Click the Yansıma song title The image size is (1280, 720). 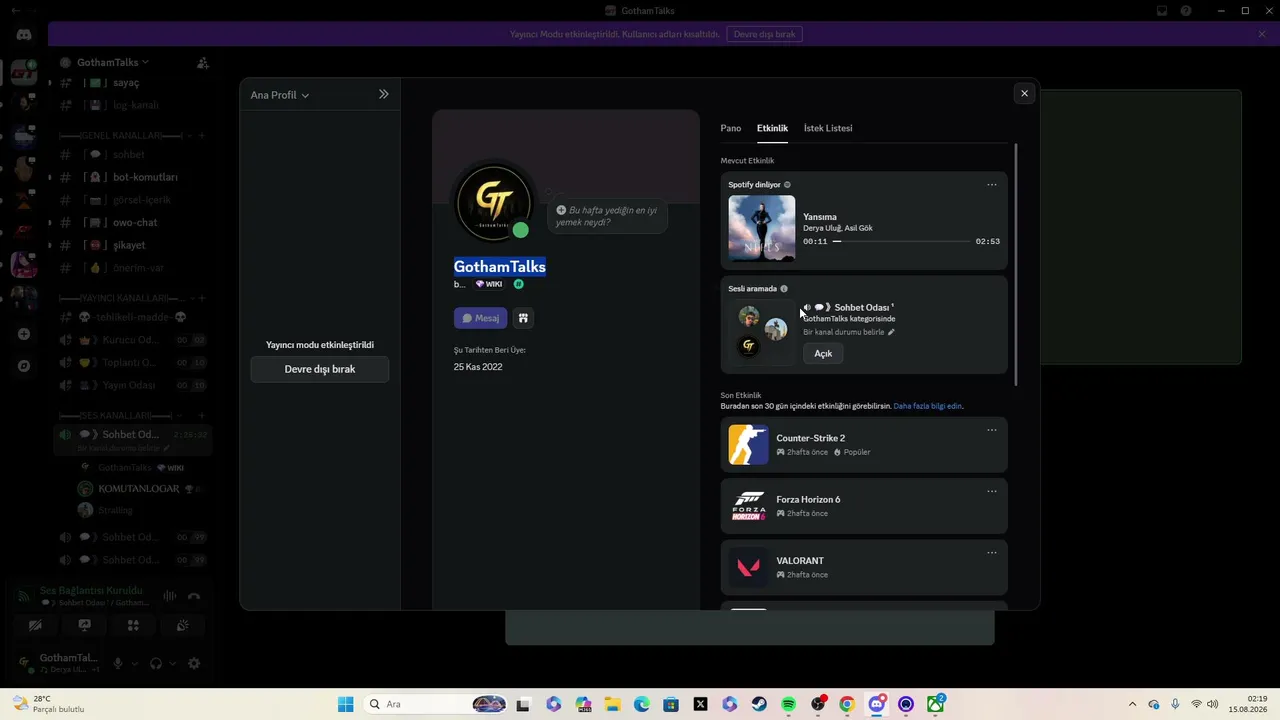pyautogui.click(x=820, y=217)
